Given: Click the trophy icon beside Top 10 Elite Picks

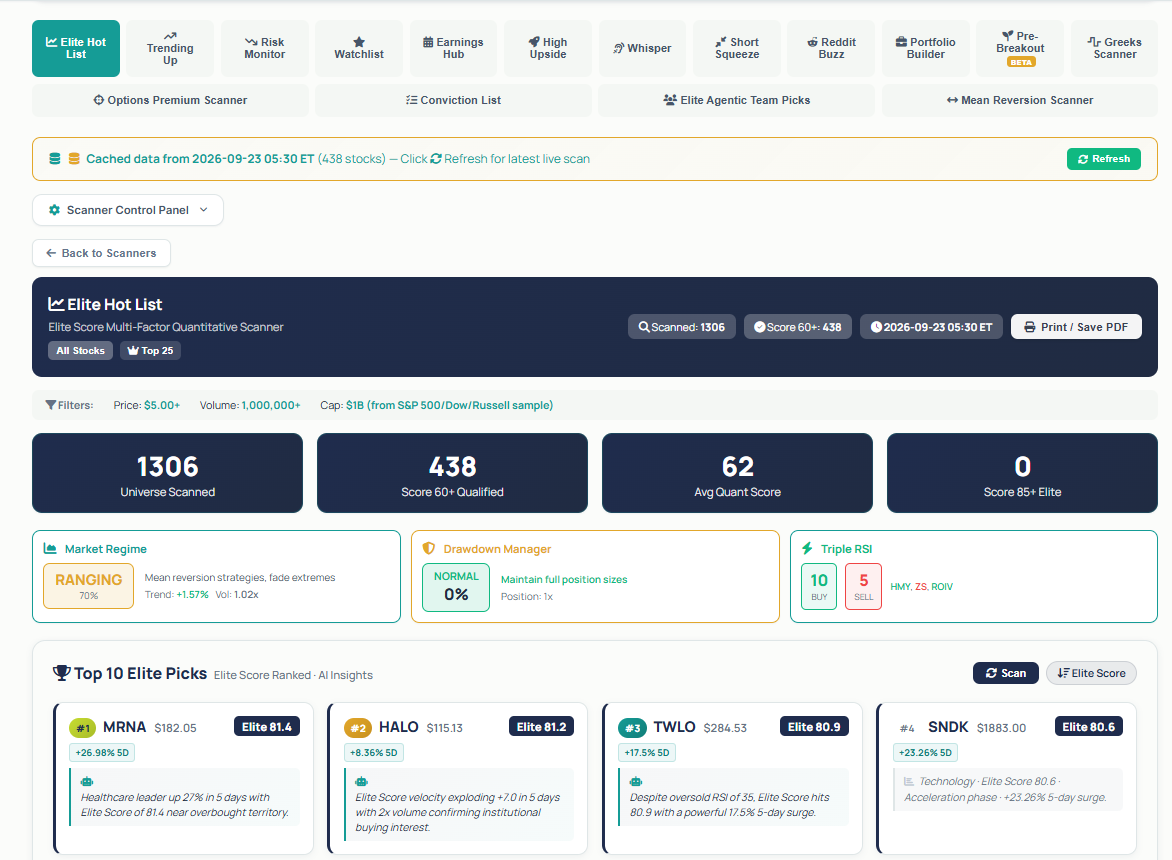Looking at the screenshot, I should tap(61, 673).
